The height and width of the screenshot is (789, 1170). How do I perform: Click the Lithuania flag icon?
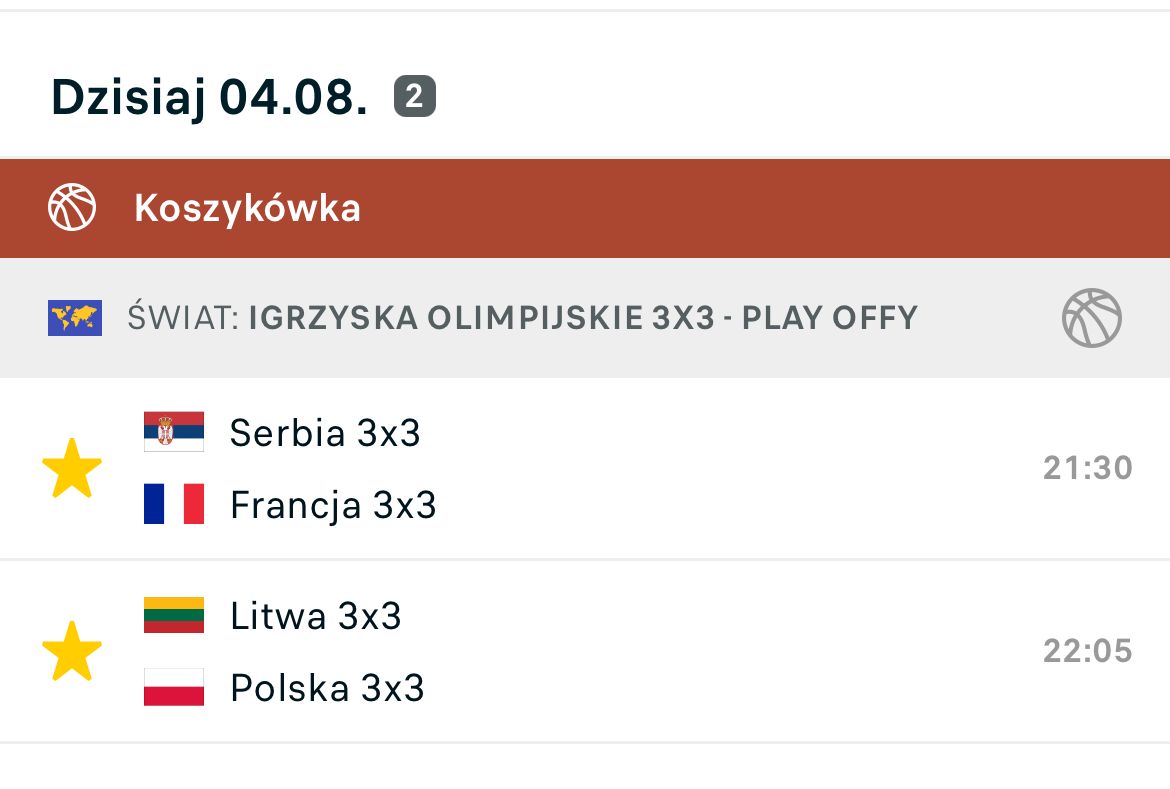click(x=174, y=615)
